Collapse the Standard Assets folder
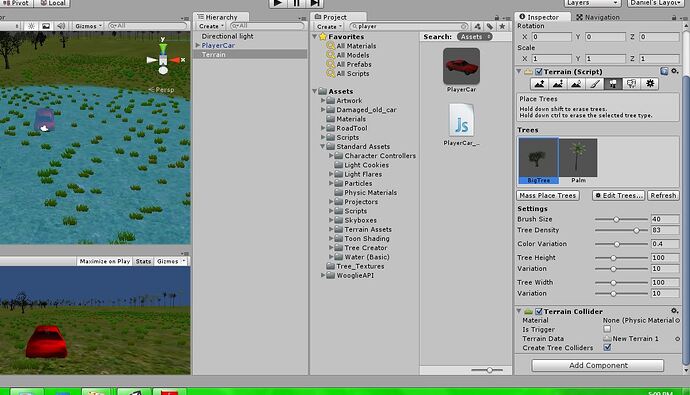The height and width of the screenshot is (395, 690). coord(323,146)
